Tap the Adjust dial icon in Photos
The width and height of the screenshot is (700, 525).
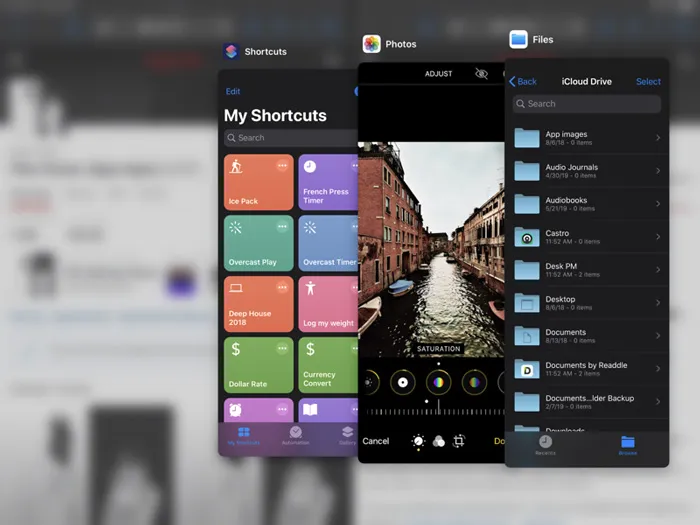[418, 441]
